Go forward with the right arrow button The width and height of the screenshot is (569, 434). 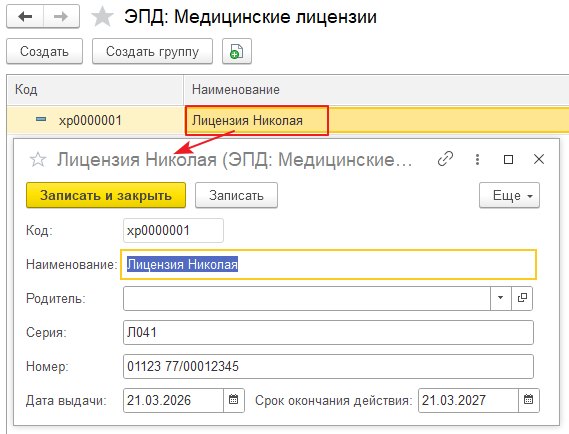pos(61,17)
